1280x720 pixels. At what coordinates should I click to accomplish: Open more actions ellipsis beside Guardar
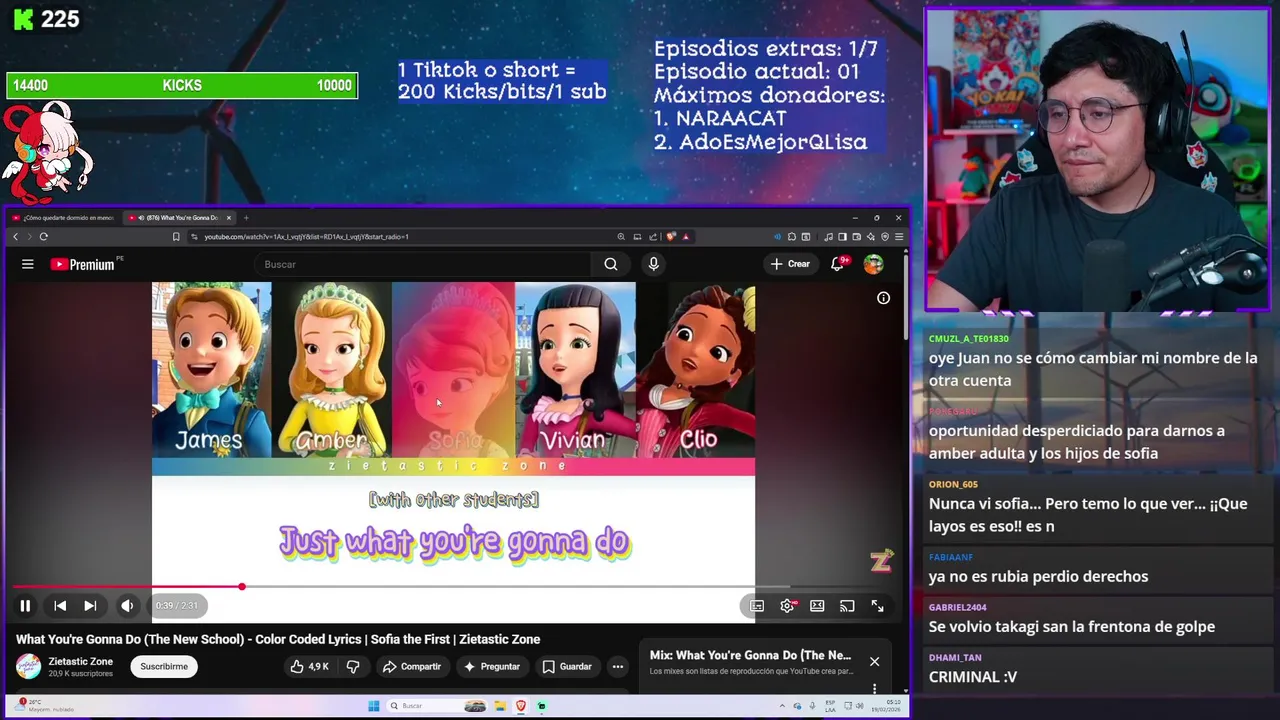618,666
